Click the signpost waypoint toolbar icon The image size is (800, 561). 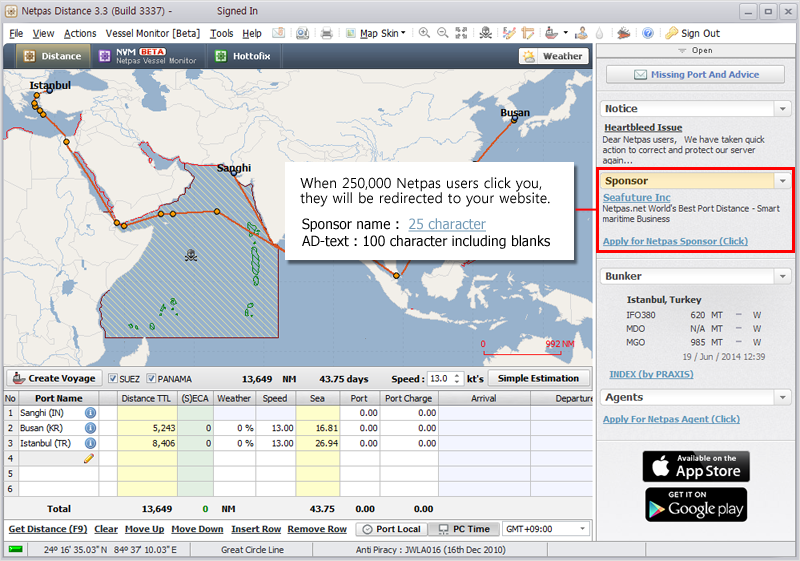[528, 33]
